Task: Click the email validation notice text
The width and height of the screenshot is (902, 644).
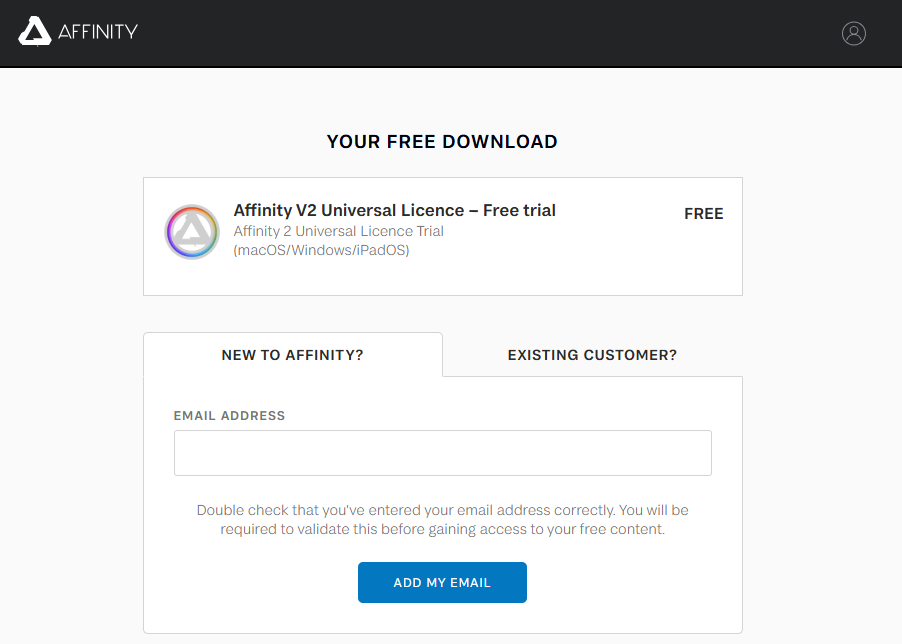Action: click(x=442, y=519)
